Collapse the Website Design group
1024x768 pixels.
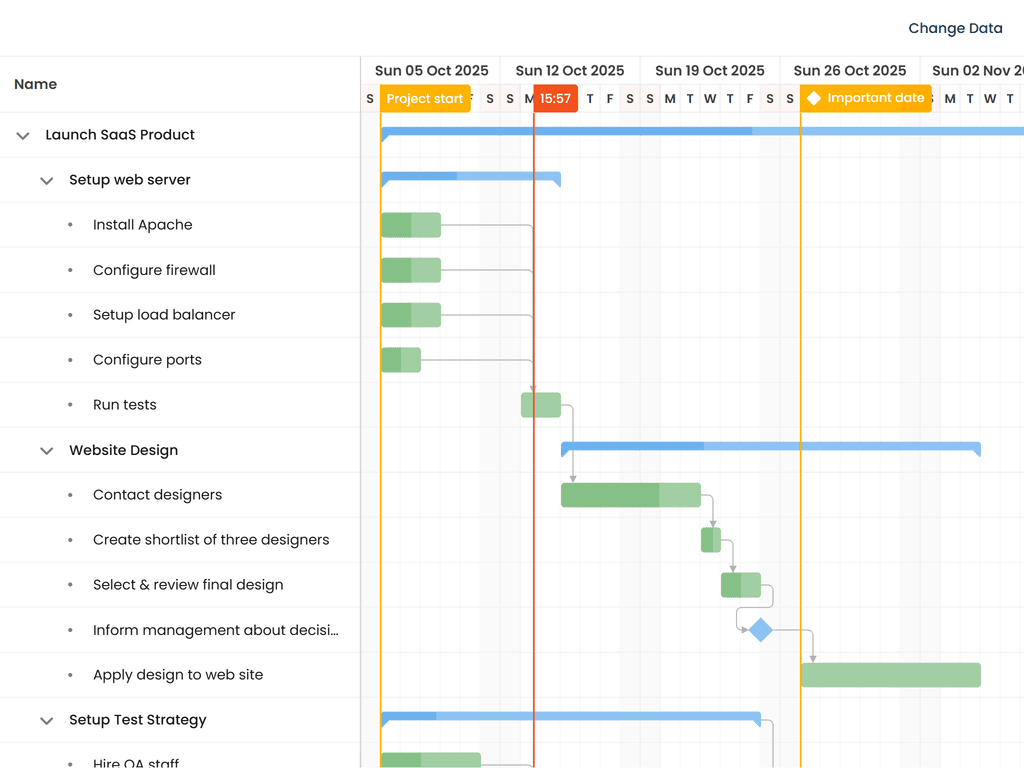click(46, 450)
